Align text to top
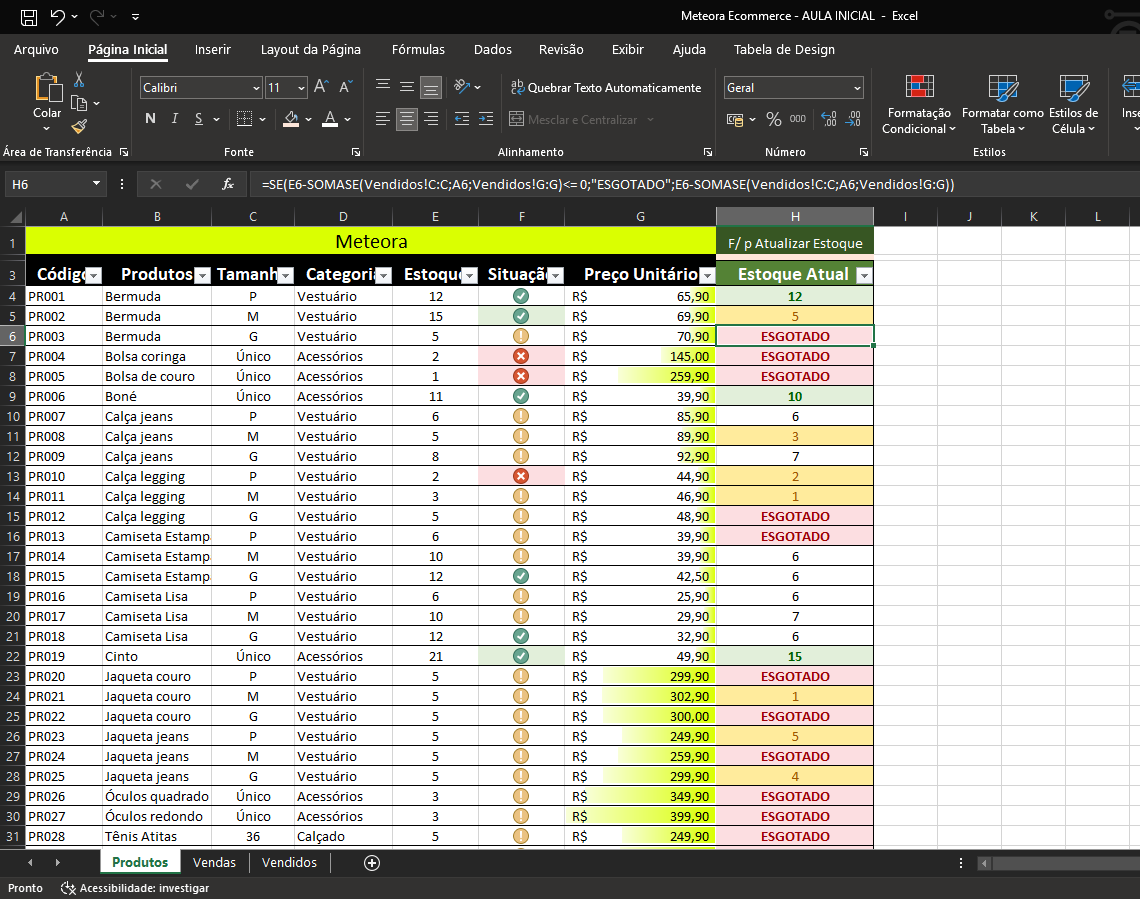Screen dimensions: 1140x899 (x=383, y=87)
